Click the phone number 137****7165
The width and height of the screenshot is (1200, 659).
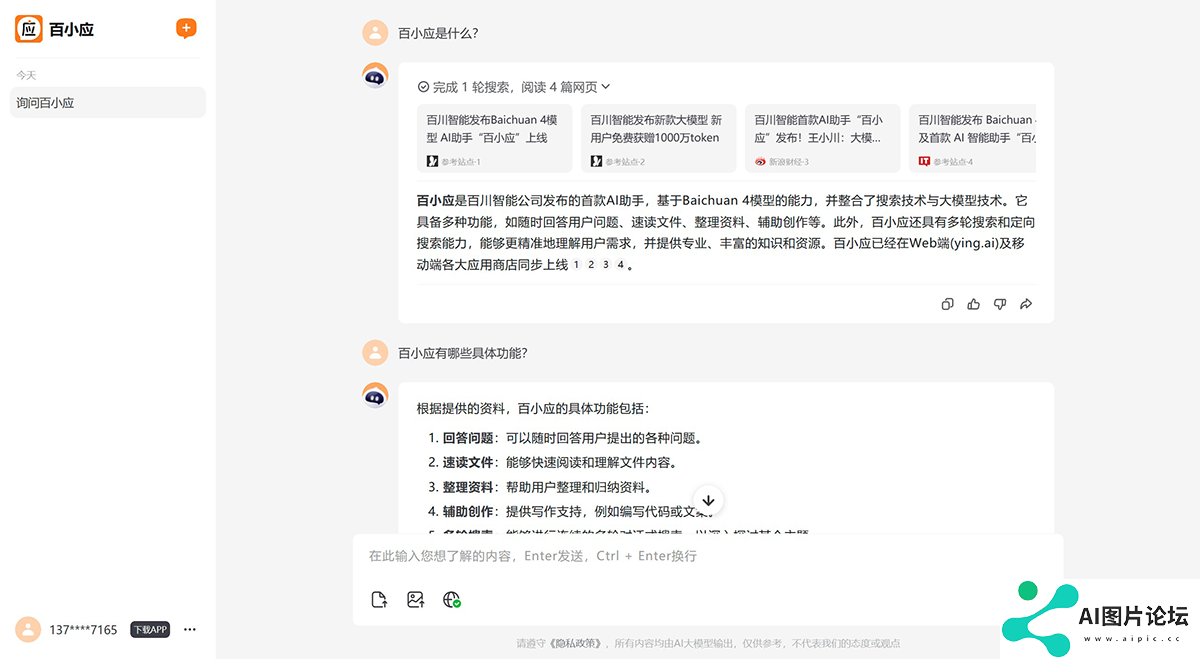click(x=83, y=630)
